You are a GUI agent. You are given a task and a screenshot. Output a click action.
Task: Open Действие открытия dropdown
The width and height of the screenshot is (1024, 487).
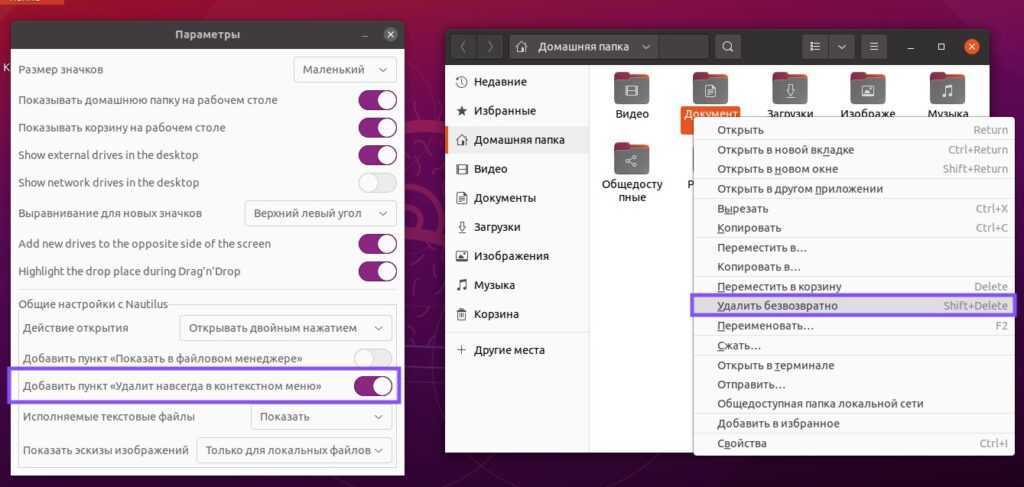286,328
